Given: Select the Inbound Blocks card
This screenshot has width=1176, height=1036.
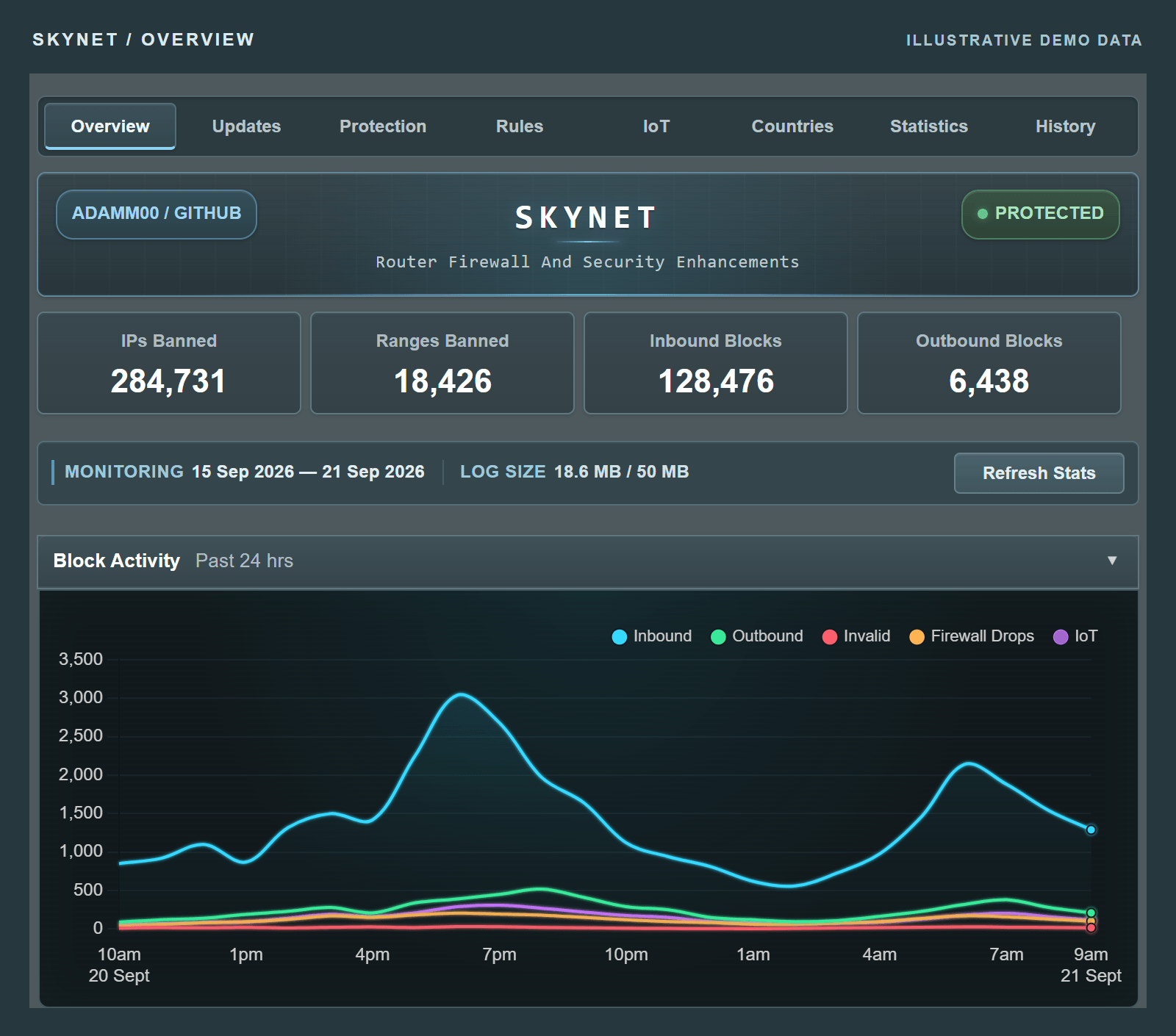Looking at the screenshot, I should (716, 363).
